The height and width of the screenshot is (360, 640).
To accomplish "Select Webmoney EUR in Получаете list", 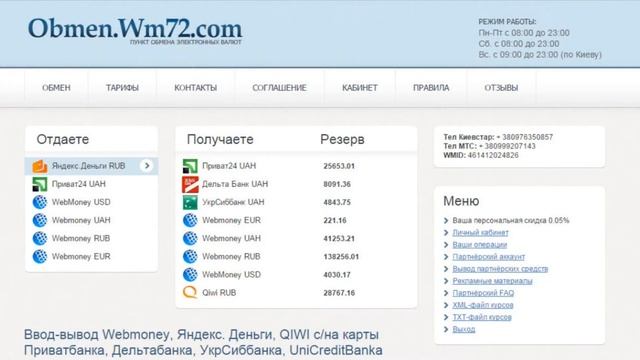I will point(296,220).
